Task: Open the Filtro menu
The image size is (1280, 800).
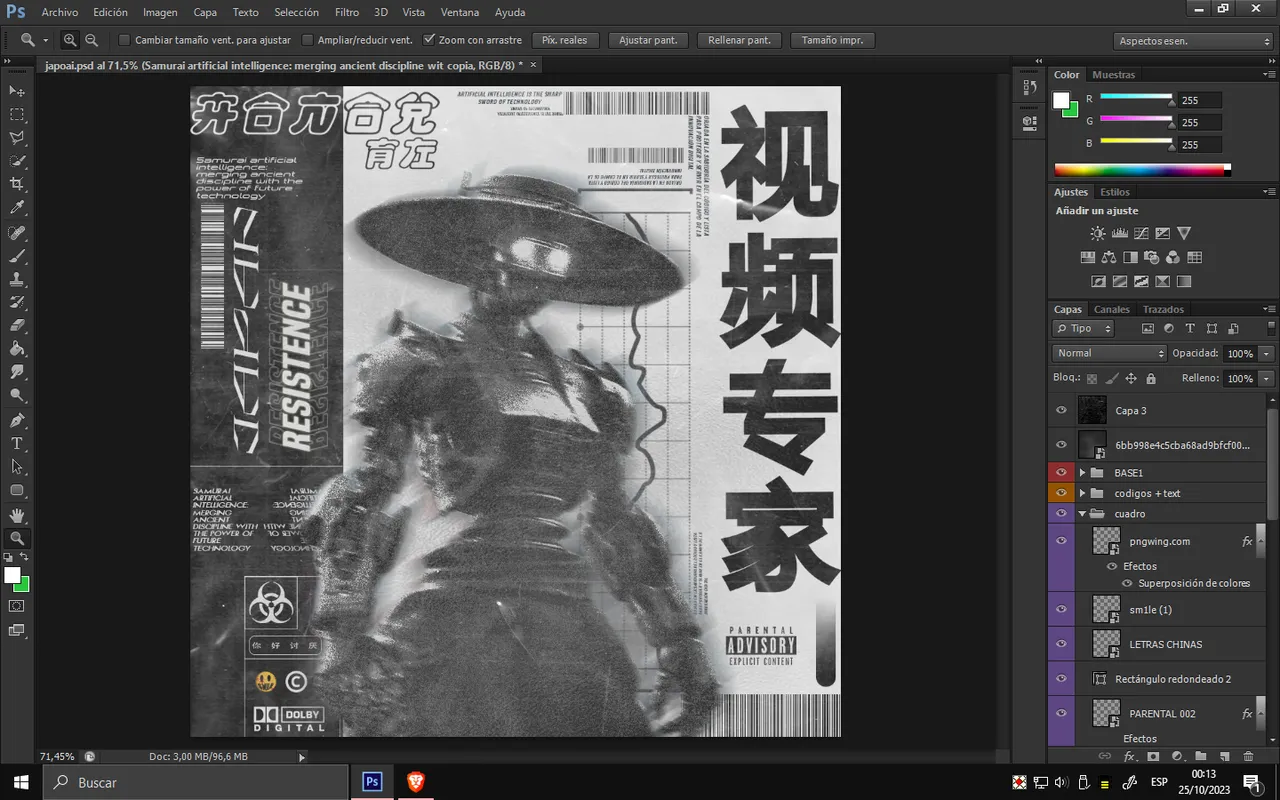Action: click(347, 12)
